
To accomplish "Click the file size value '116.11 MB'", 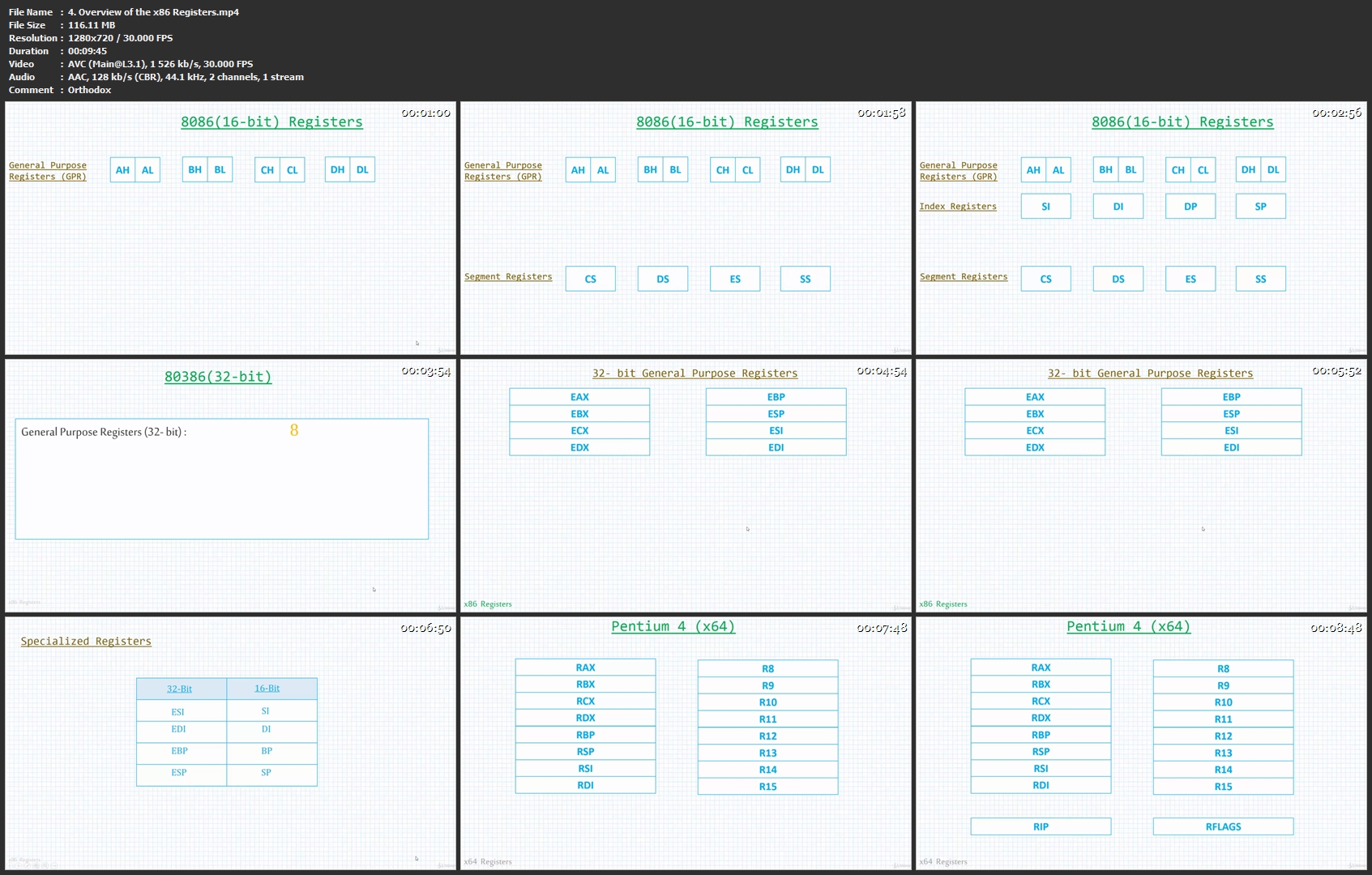I will [x=92, y=25].
